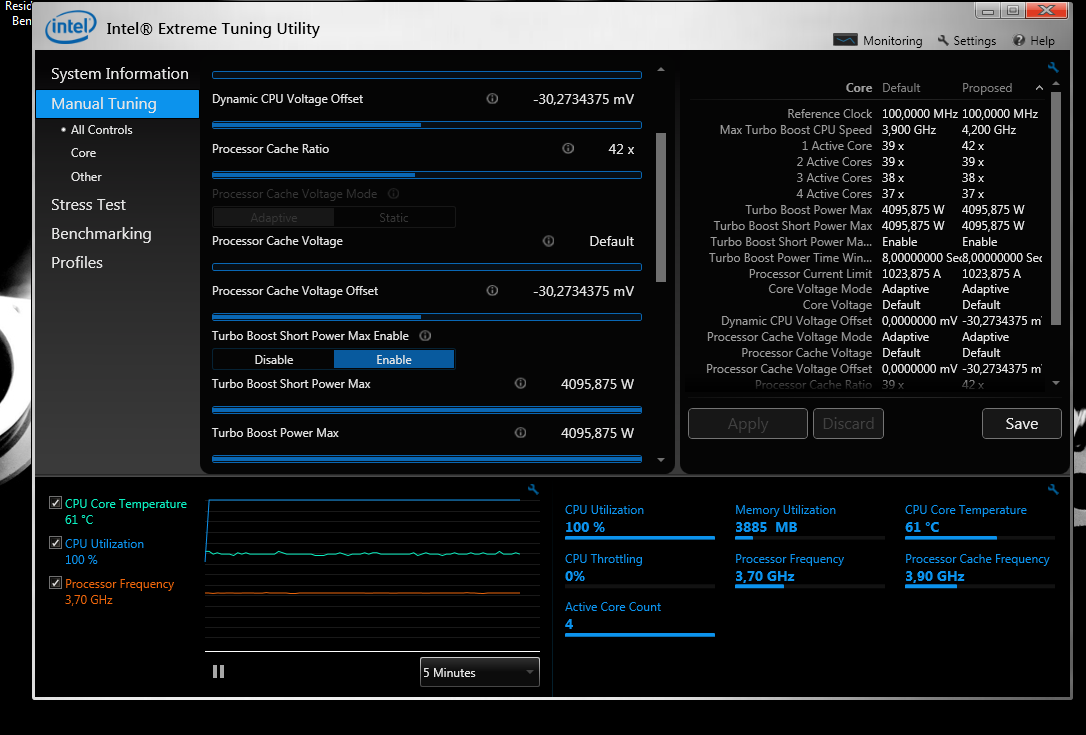Open Other sub-item under Manual Tuning
Image resolution: width=1086 pixels, height=735 pixels.
(x=86, y=177)
